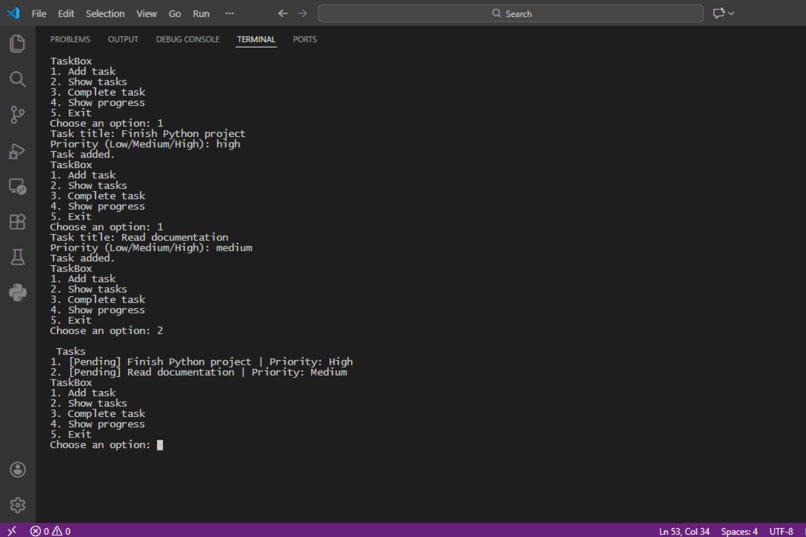Expand the Copilot chat dropdown chevron
Image resolution: width=806 pixels, height=537 pixels.
[x=731, y=13]
